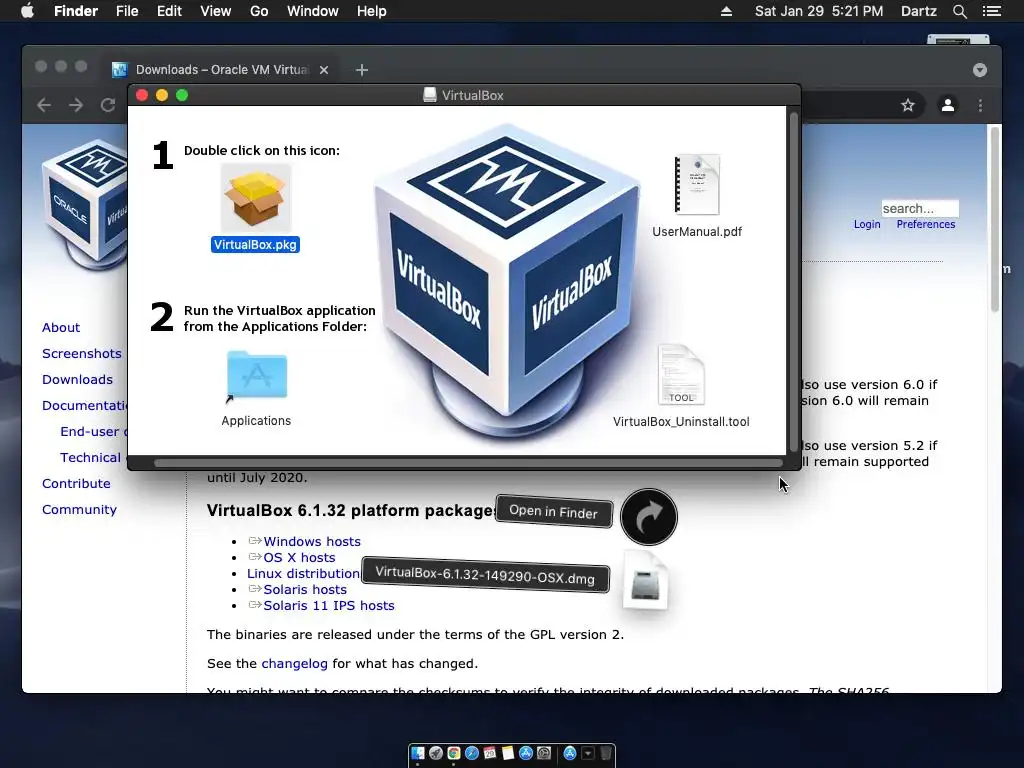Open the Help menu

pyautogui.click(x=372, y=11)
